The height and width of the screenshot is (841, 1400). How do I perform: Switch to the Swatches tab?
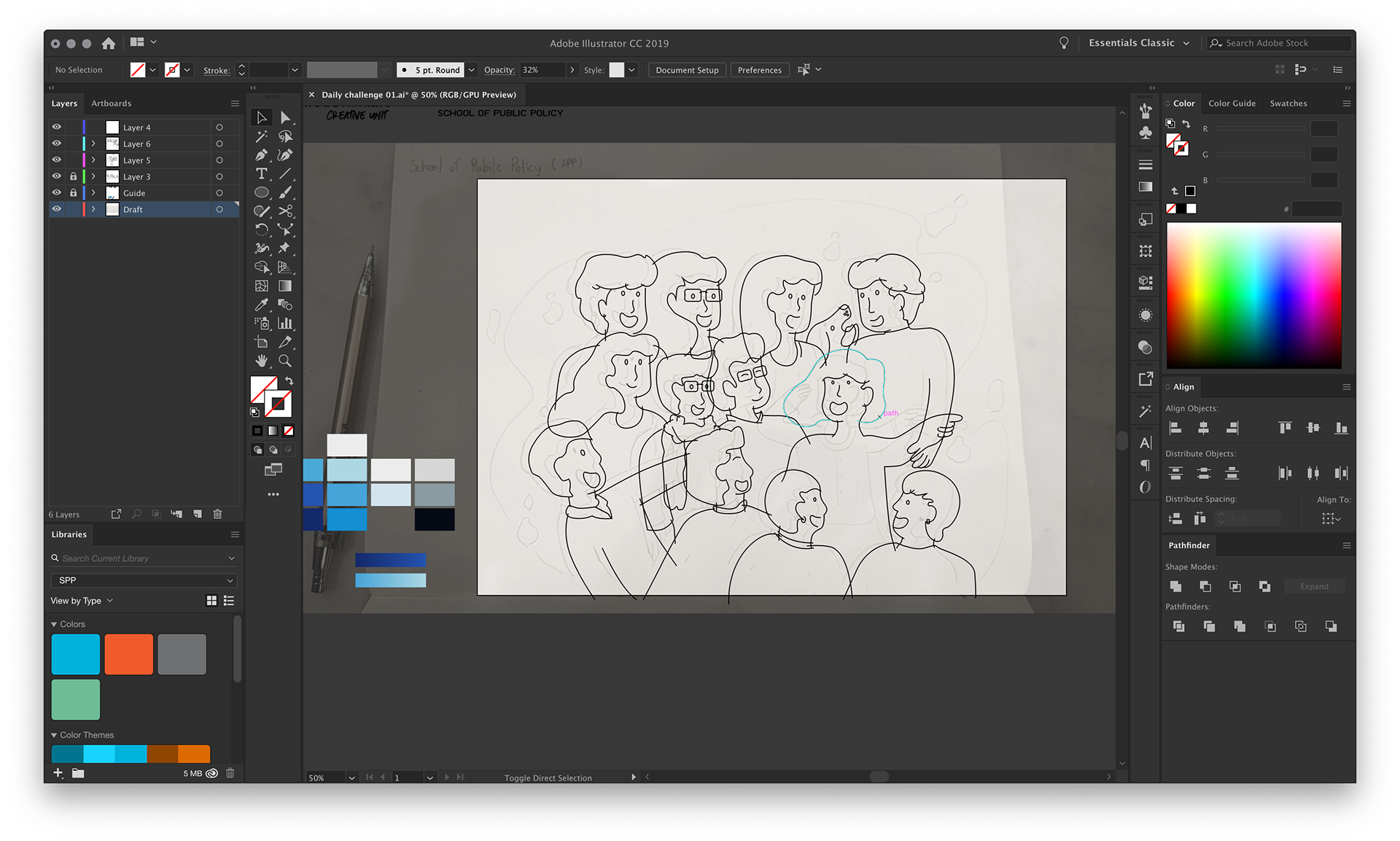pos(1288,103)
